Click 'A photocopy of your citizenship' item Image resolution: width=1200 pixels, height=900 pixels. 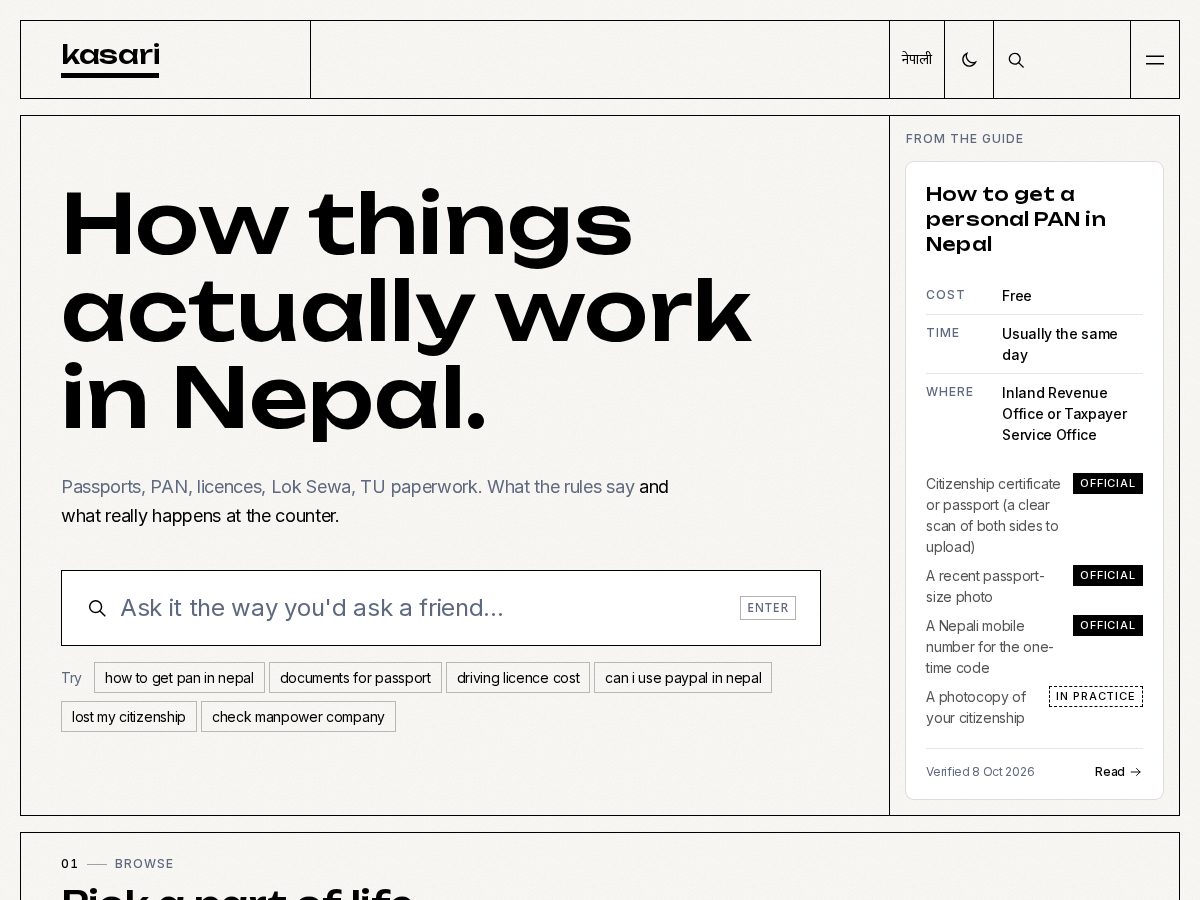(x=976, y=707)
